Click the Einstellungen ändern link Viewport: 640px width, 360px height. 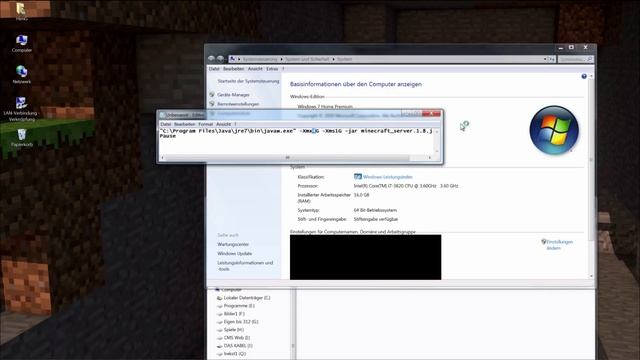pyautogui.click(x=560, y=245)
